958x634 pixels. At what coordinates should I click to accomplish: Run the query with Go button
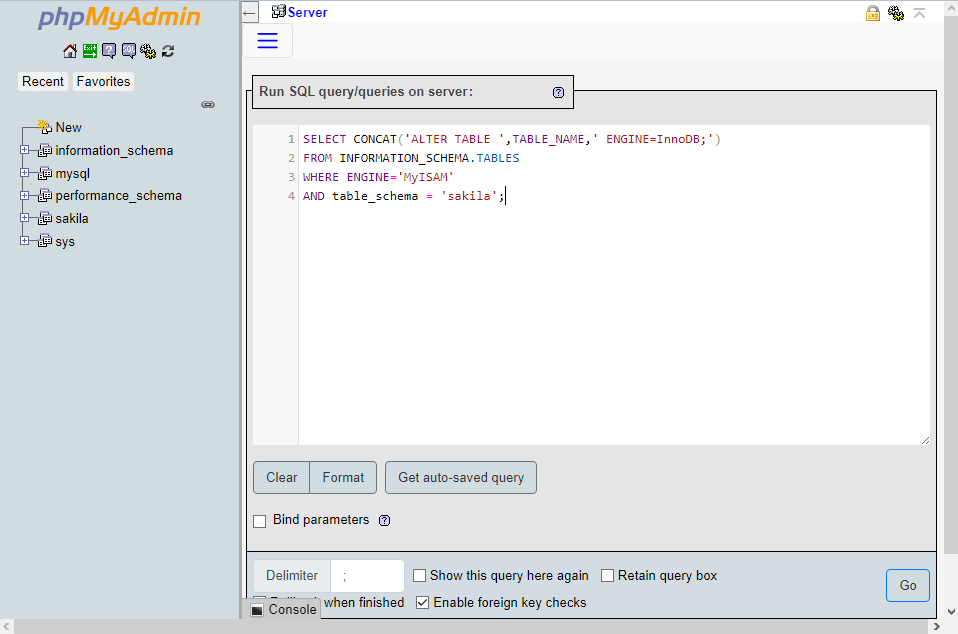pos(908,585)
